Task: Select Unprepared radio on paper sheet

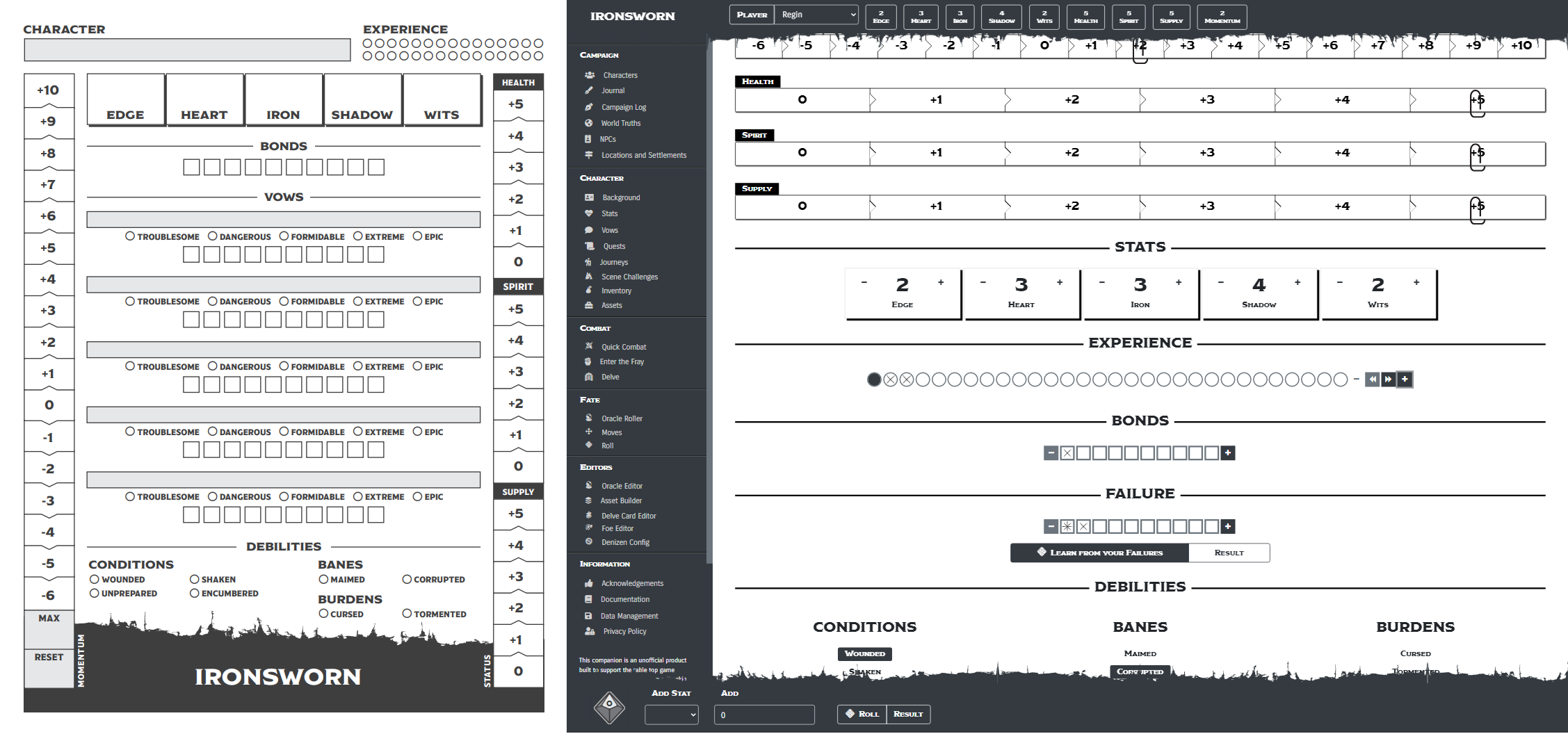Action: [x=95, y=593]
